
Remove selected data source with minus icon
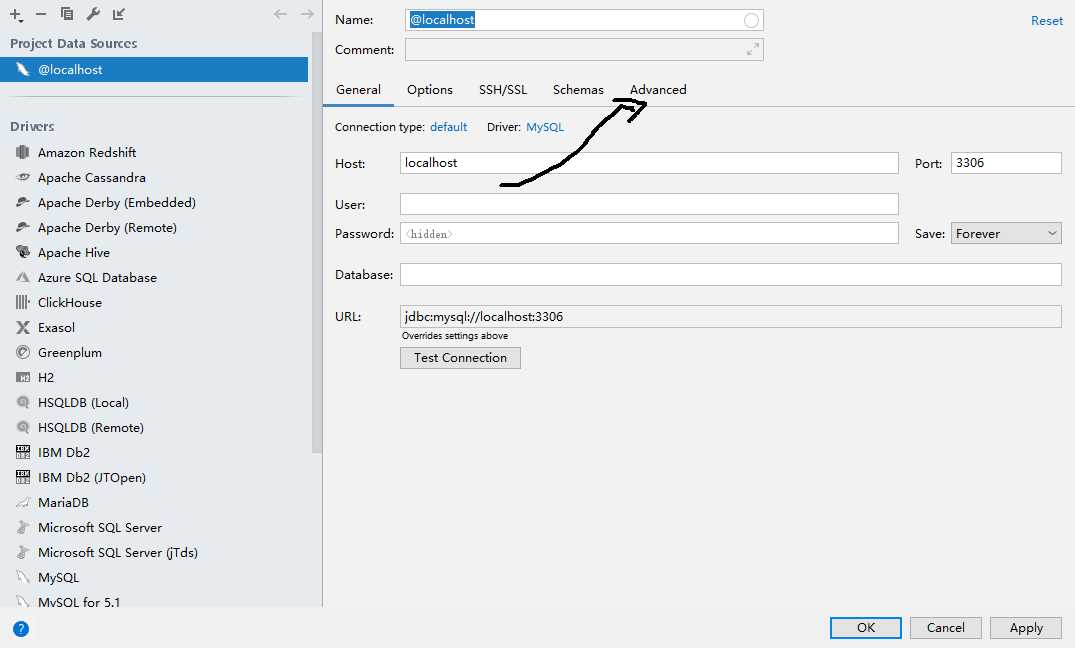point(41,14)
